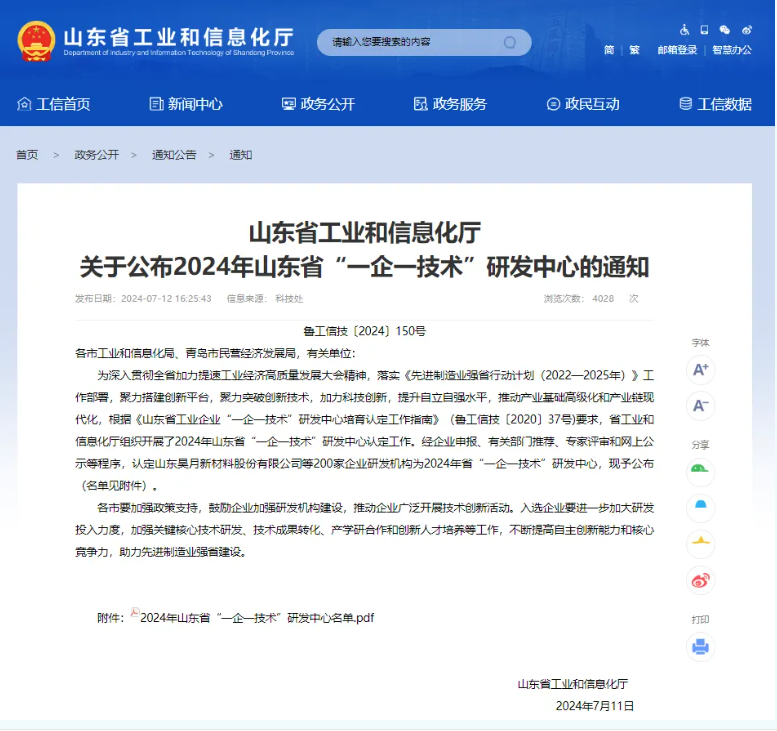The width and height of the screenshot is (777, 731).
Task: Print the page with printer icon
Action: pyautogui.click(x=700, y=647)
